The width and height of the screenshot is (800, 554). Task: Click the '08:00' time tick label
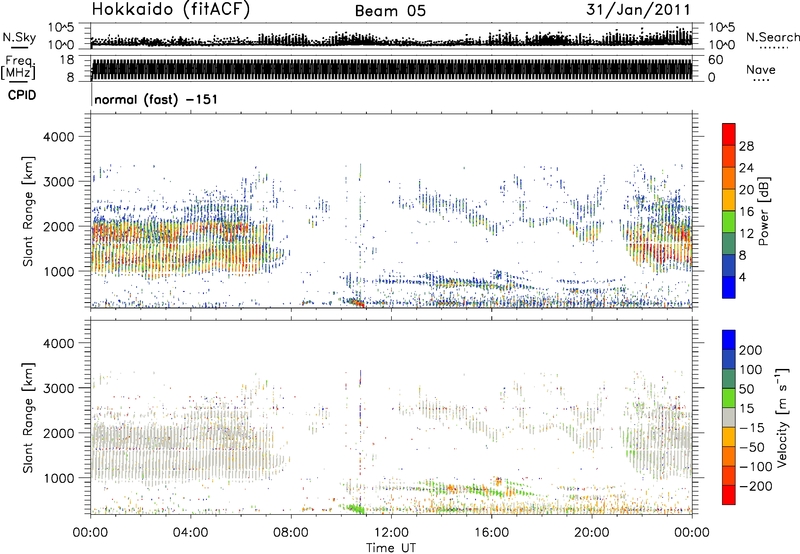tap(291, 533)
